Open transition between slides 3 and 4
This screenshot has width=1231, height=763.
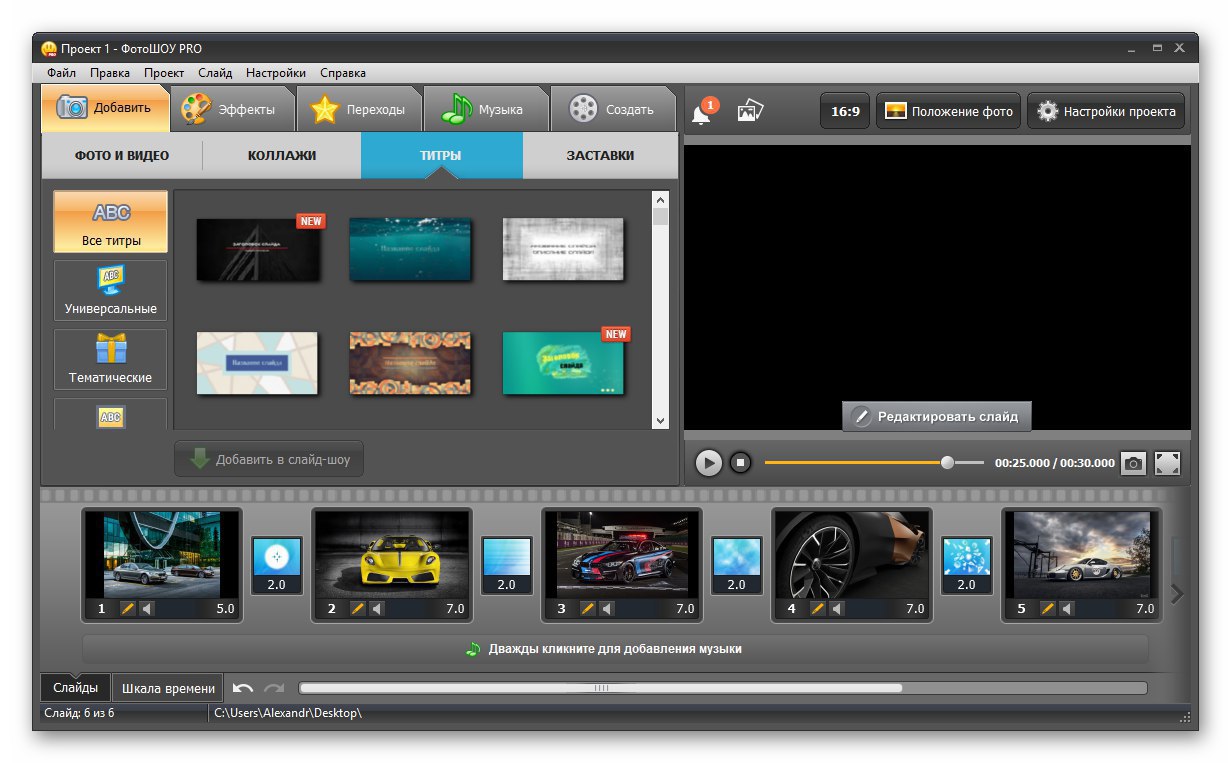737,565
